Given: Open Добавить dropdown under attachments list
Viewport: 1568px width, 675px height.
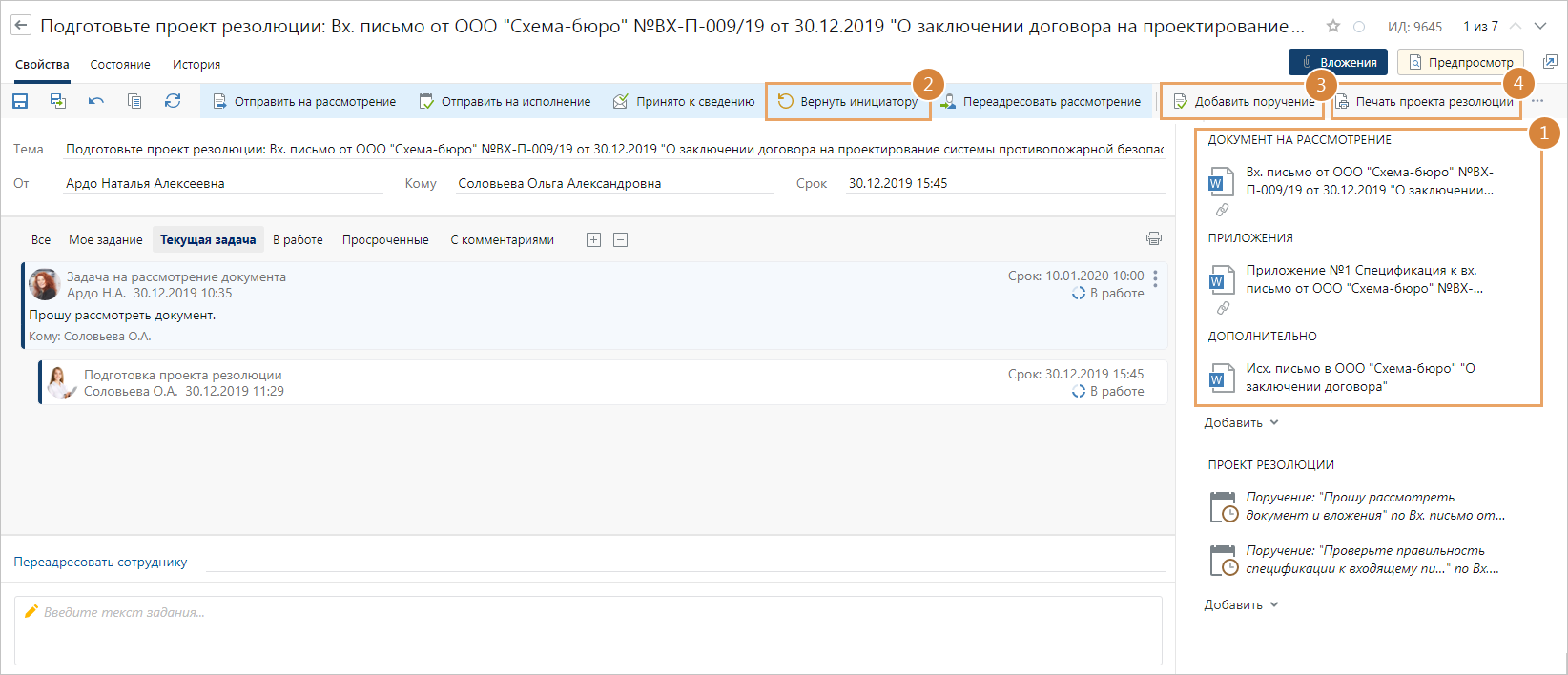Looking at the screenshot, I should tap(1241, 422).
